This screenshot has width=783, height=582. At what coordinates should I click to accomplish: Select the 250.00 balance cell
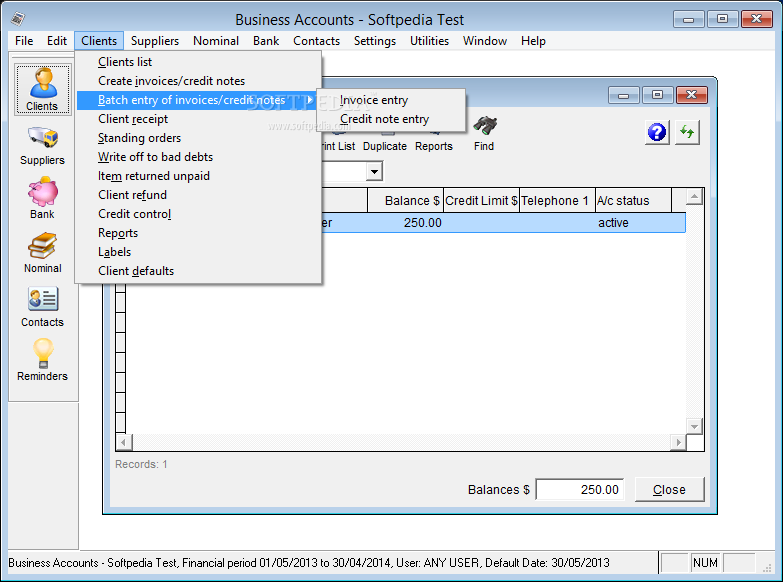click(405, 223)
